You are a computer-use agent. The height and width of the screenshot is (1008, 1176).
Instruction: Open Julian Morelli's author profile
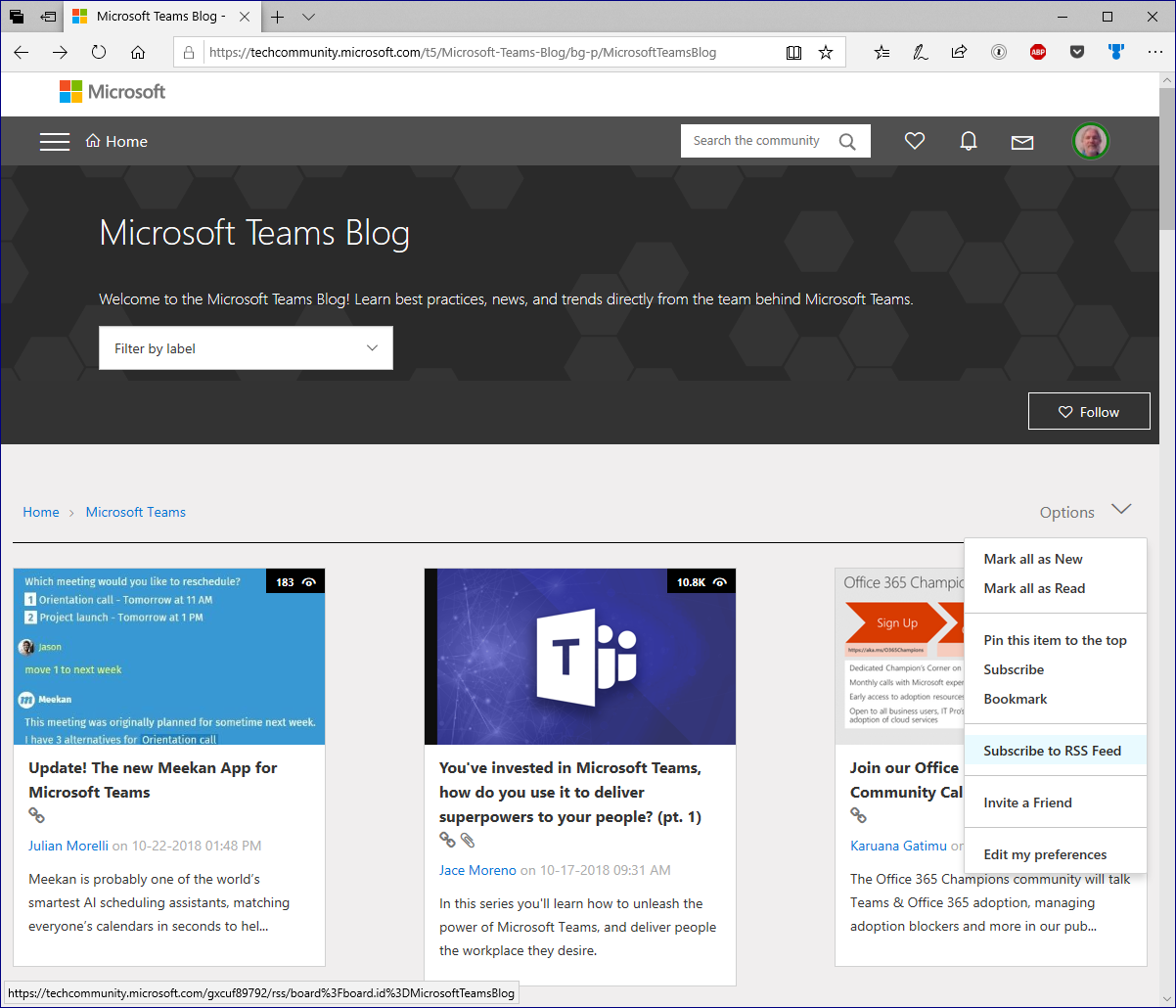(x=68, y=846)
